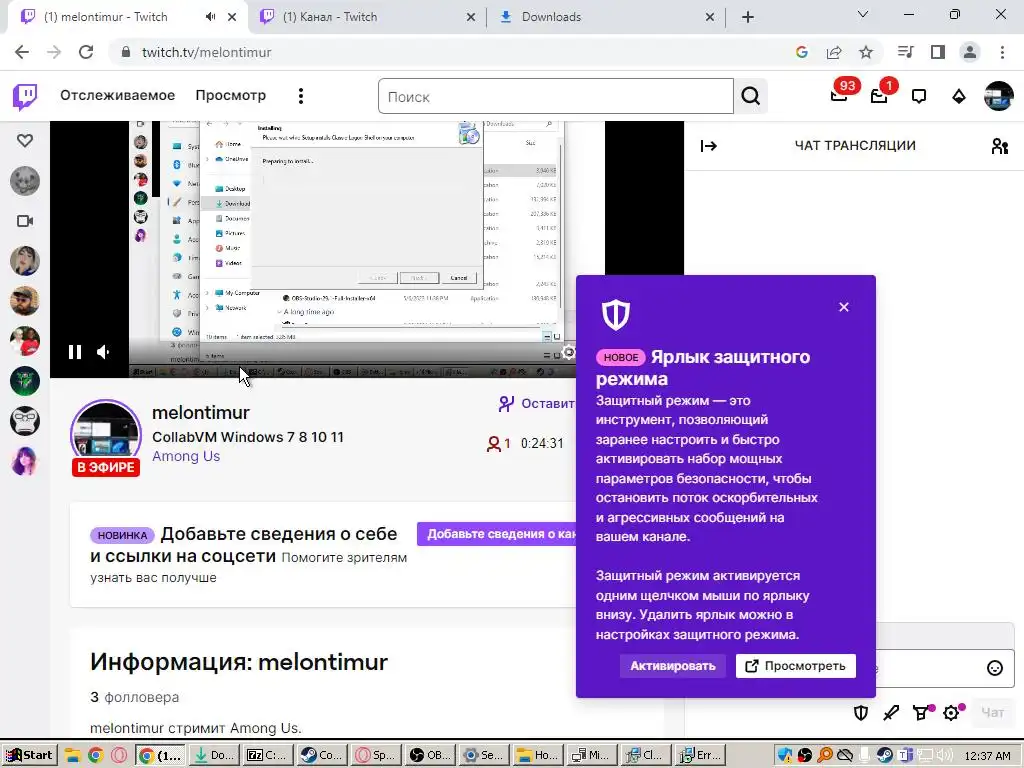
Task: Open the Bits diamond icon
Action: [959, 97]
